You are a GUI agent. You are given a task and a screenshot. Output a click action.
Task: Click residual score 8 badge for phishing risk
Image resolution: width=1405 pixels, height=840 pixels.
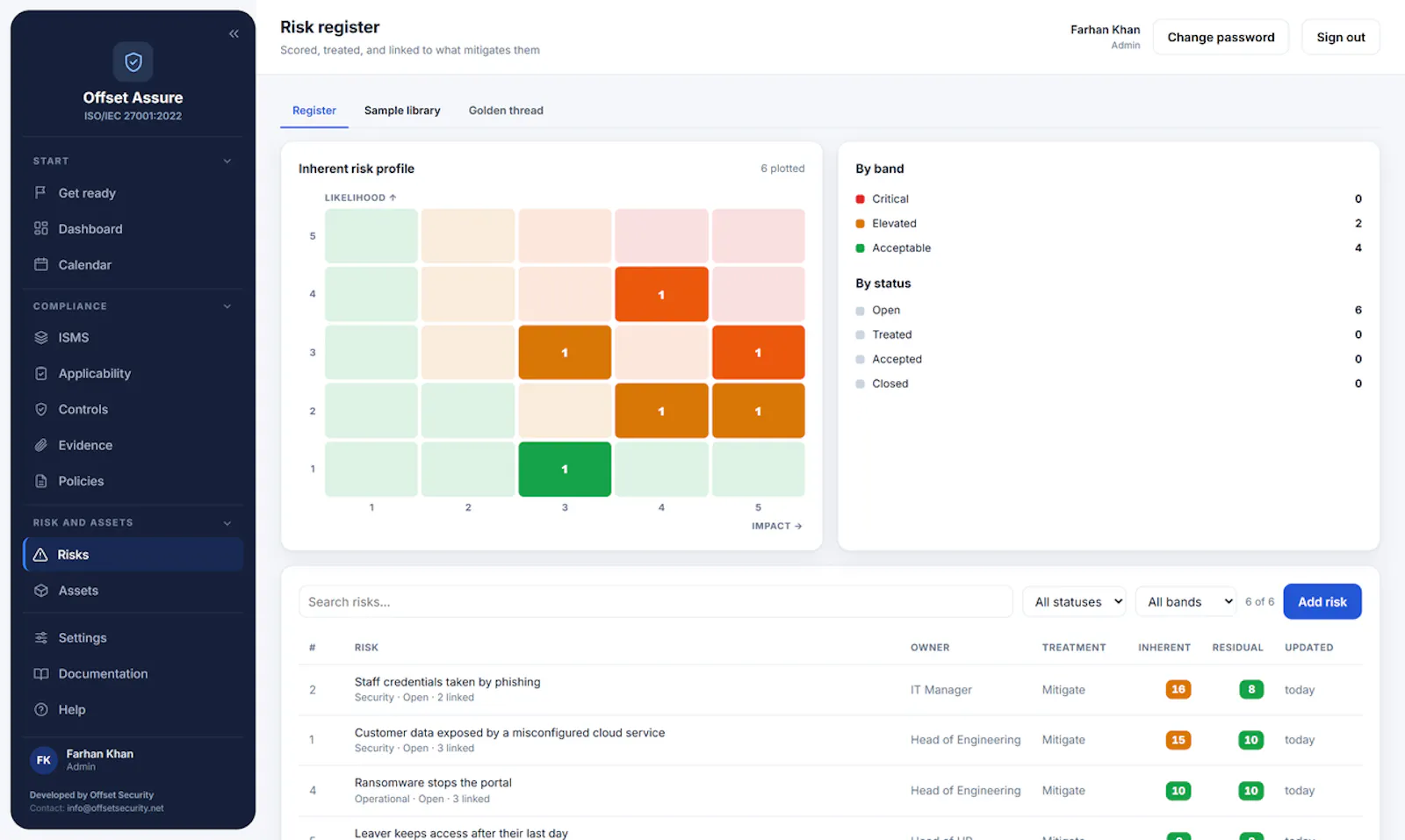click(1251, 689)
